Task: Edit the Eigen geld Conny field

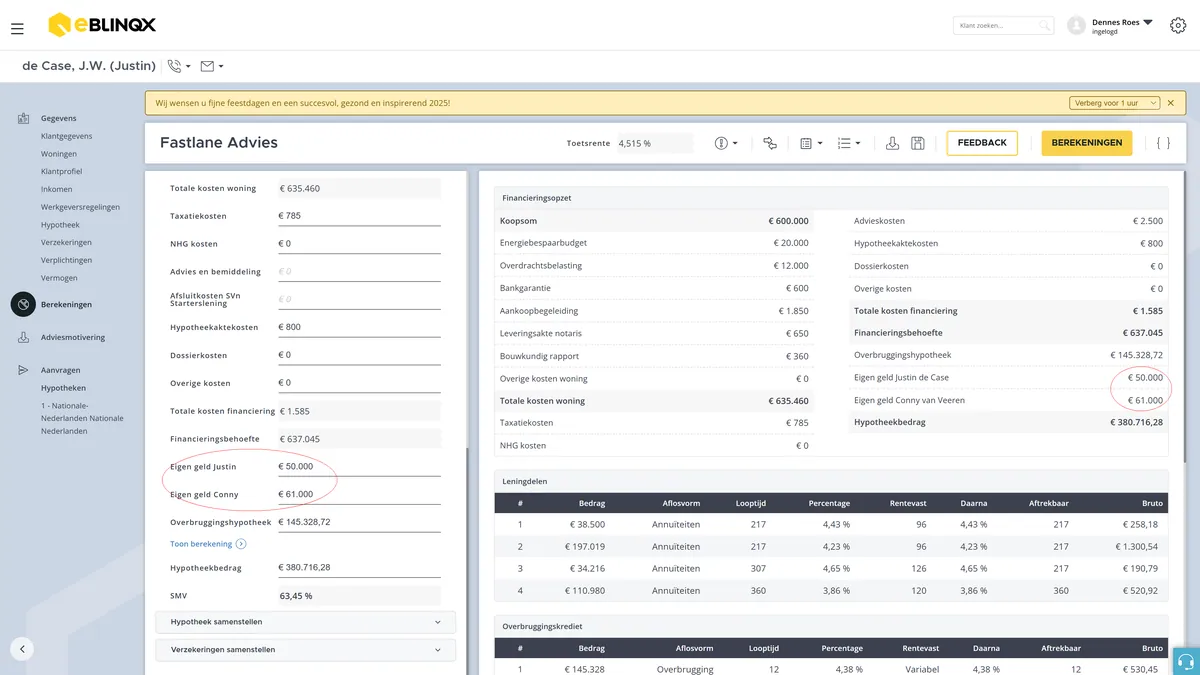Action: (359, 494)
